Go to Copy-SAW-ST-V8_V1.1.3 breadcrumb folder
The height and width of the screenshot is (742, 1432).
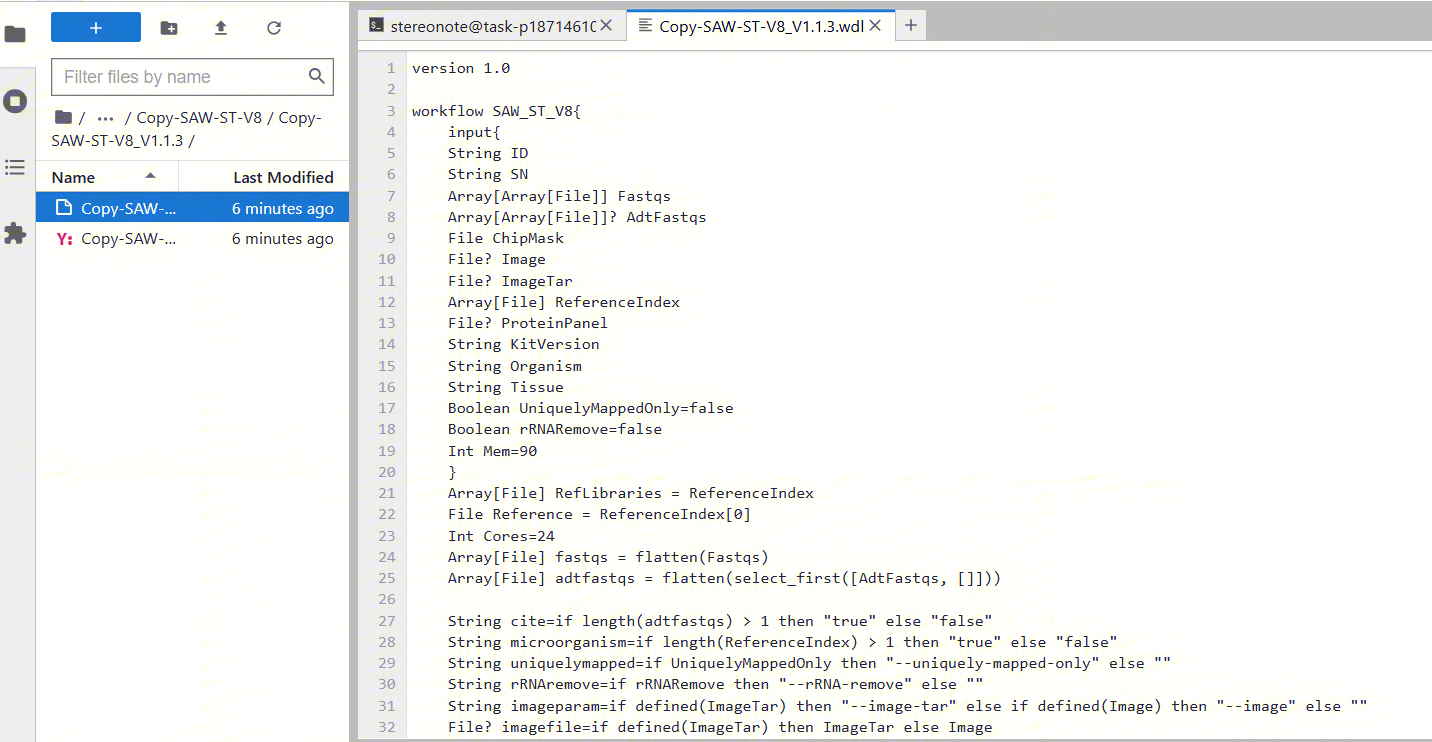click(186, 129)
